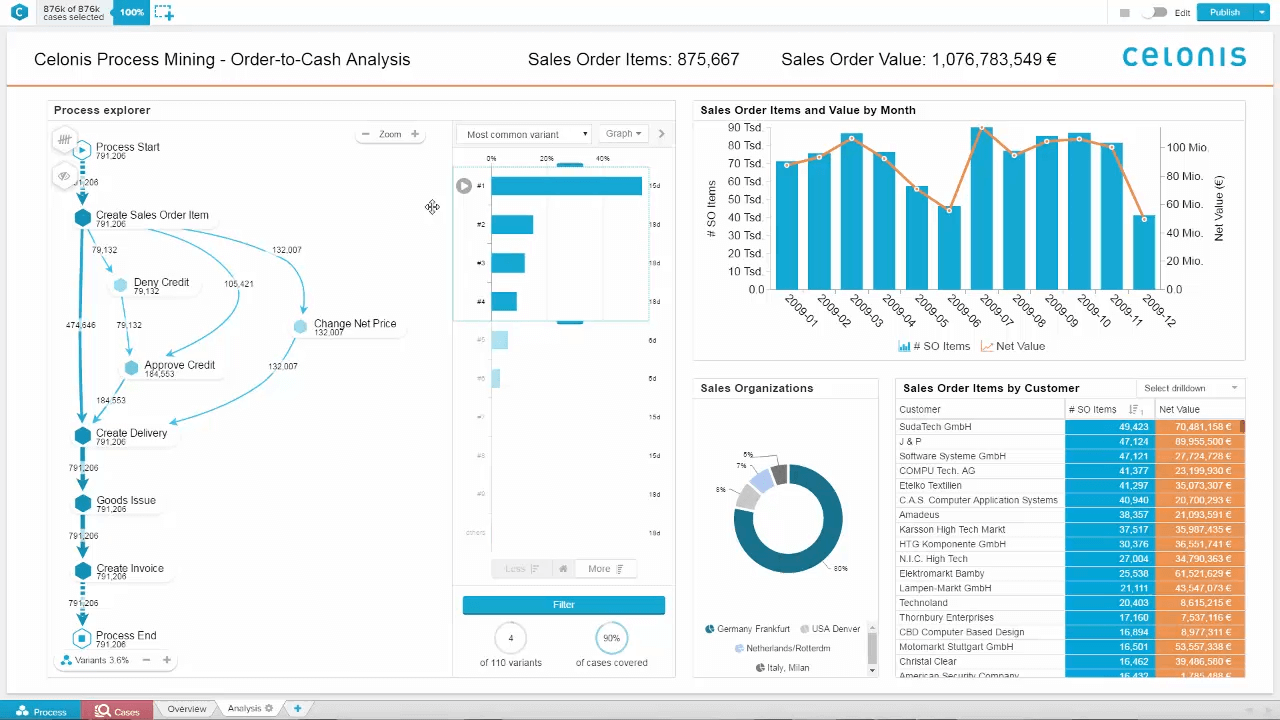Open the Select drilldown dropdown

point(1190,388)
